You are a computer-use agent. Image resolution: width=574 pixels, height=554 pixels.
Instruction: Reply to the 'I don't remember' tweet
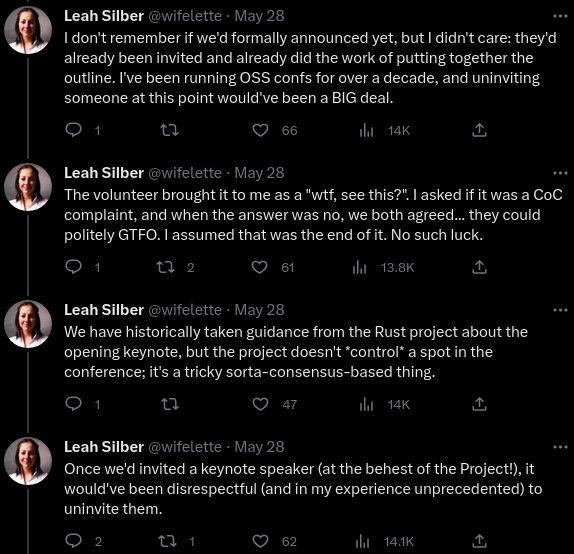pos(73,130)
